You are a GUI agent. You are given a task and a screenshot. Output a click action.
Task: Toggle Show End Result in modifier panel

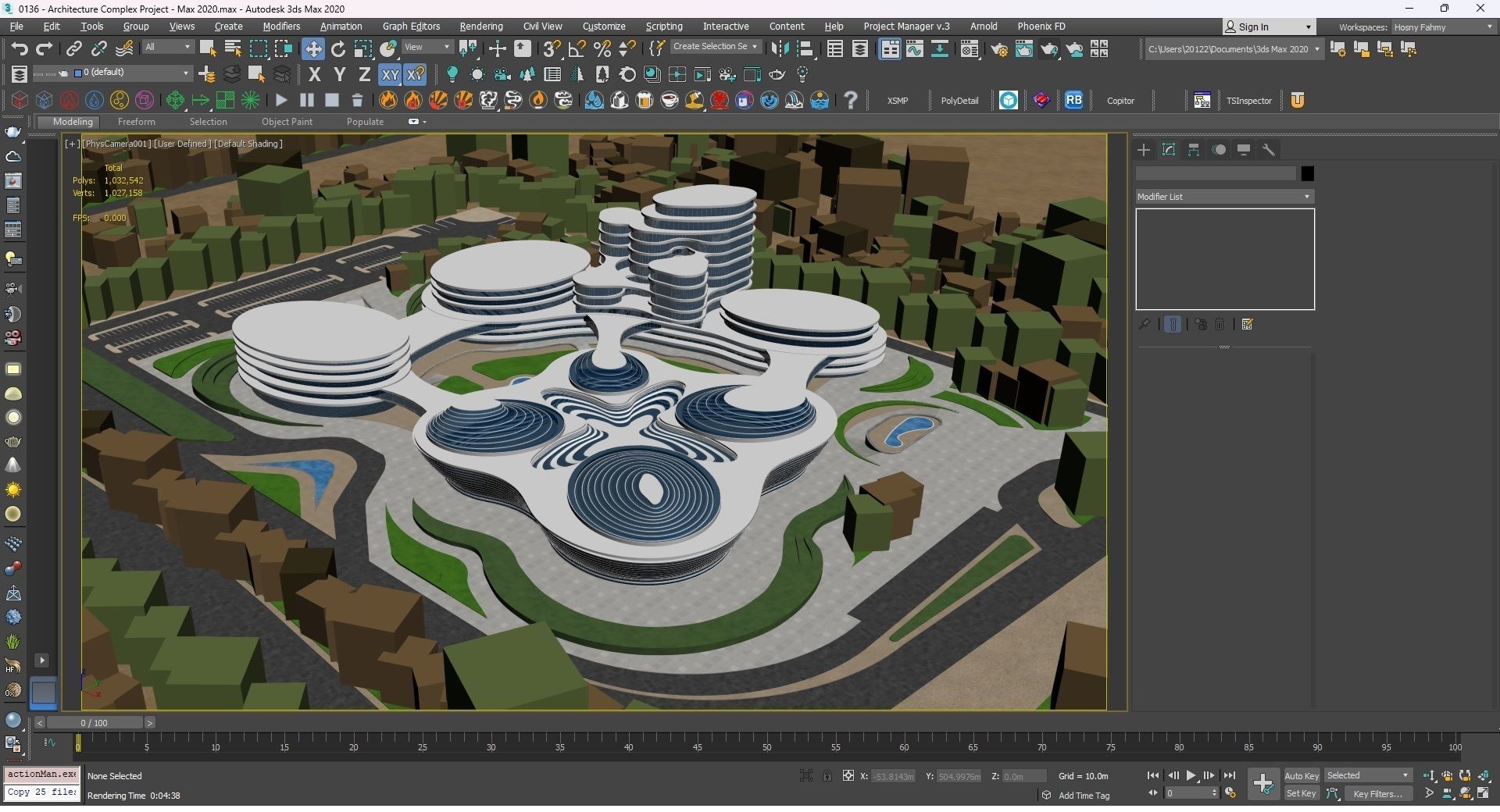pos(1173,324)
